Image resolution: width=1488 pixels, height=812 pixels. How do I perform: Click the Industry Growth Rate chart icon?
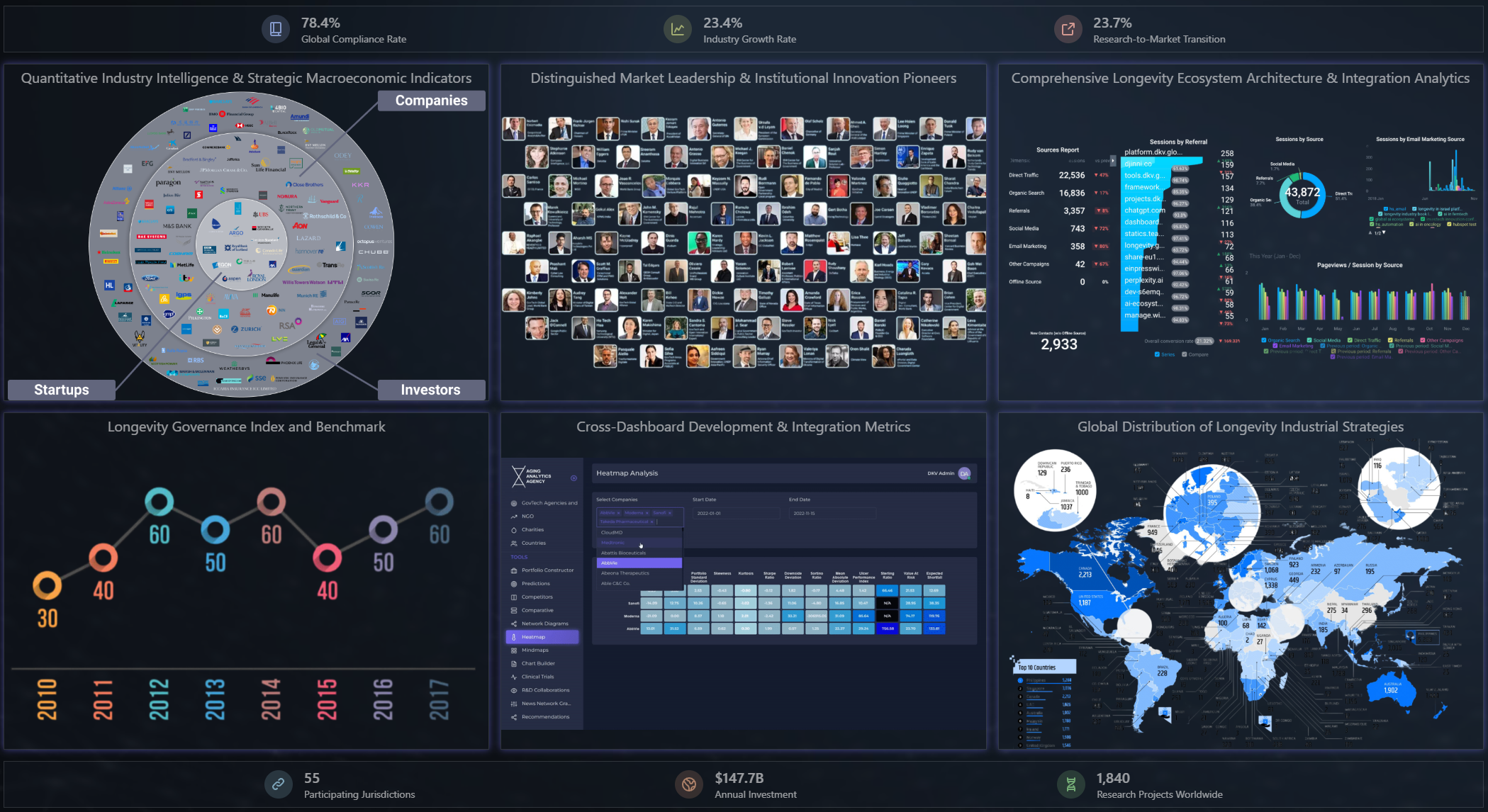pyautogui.click(x=678, y=29)
